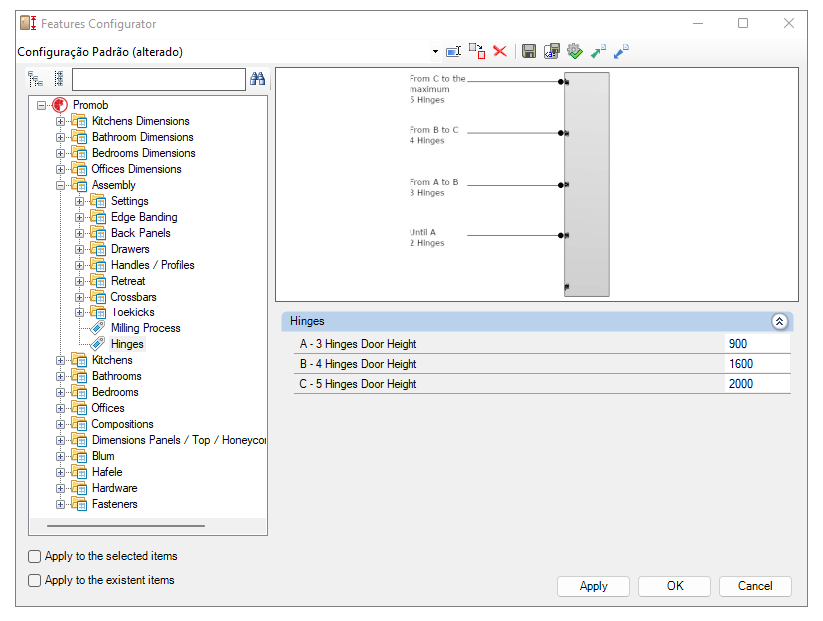Click the Assembly folder icon
Image resolution: width=823 pixels, height=621 pixels.
point(79,185)
